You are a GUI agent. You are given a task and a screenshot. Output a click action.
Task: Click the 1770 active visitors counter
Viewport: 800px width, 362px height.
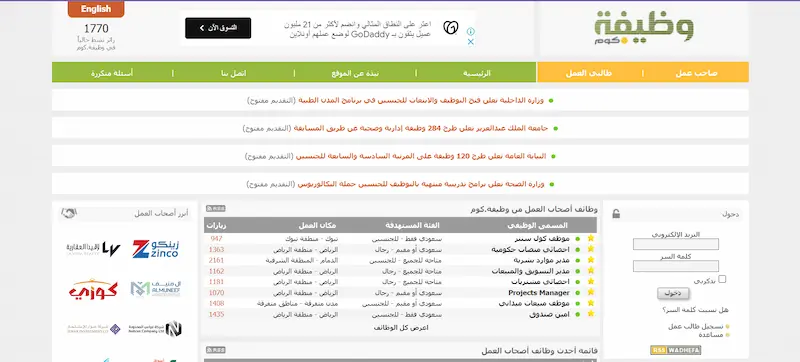pos(96,29)
